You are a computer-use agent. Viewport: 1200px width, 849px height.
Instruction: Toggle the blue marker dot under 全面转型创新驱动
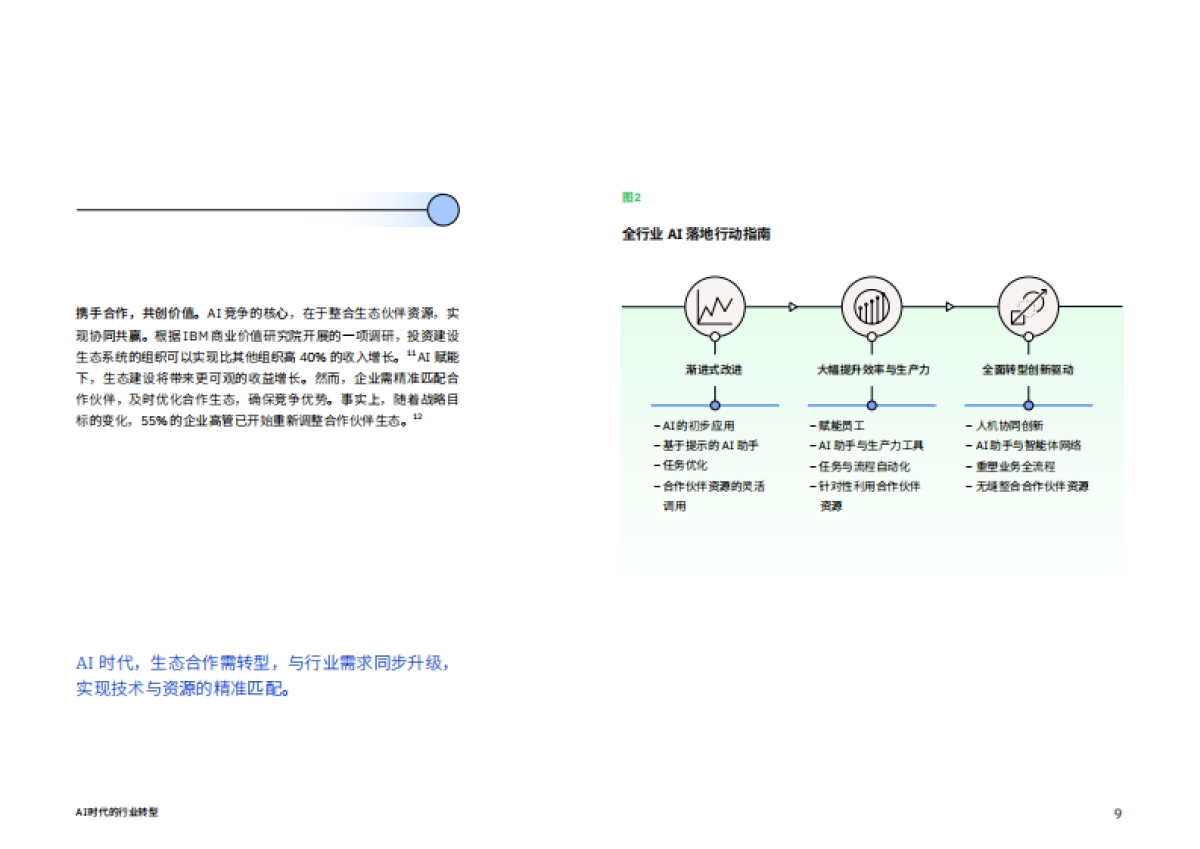click(1028, 404)
